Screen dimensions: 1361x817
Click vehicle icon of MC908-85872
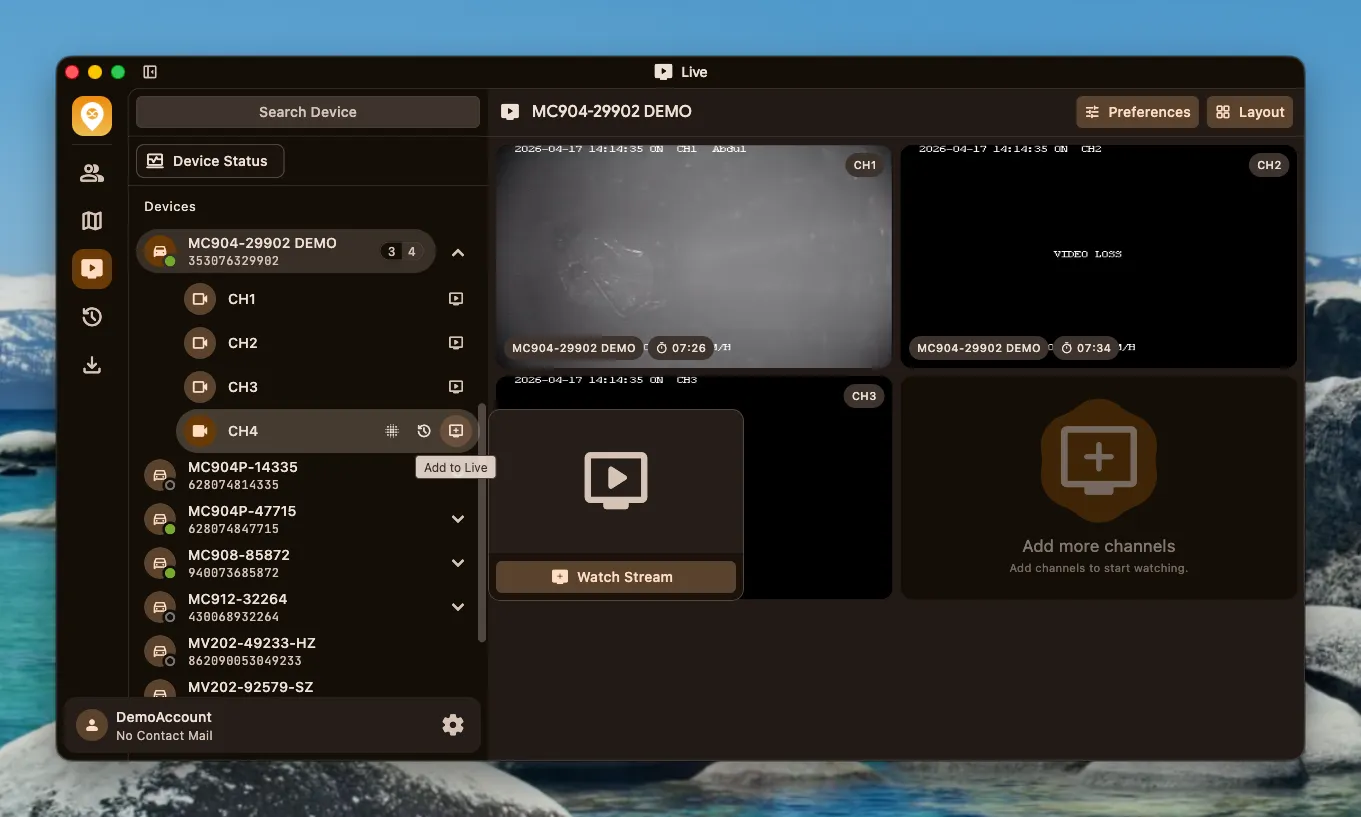point(160,563)
